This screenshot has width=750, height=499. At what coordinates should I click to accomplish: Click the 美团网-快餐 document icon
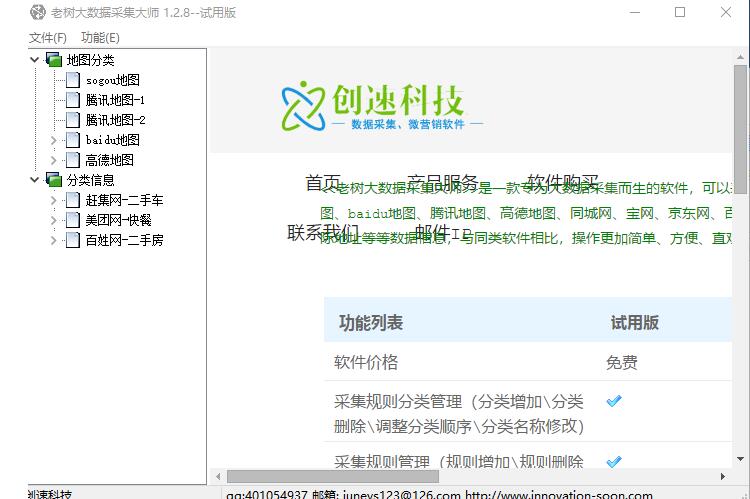[x=73, y=220]
